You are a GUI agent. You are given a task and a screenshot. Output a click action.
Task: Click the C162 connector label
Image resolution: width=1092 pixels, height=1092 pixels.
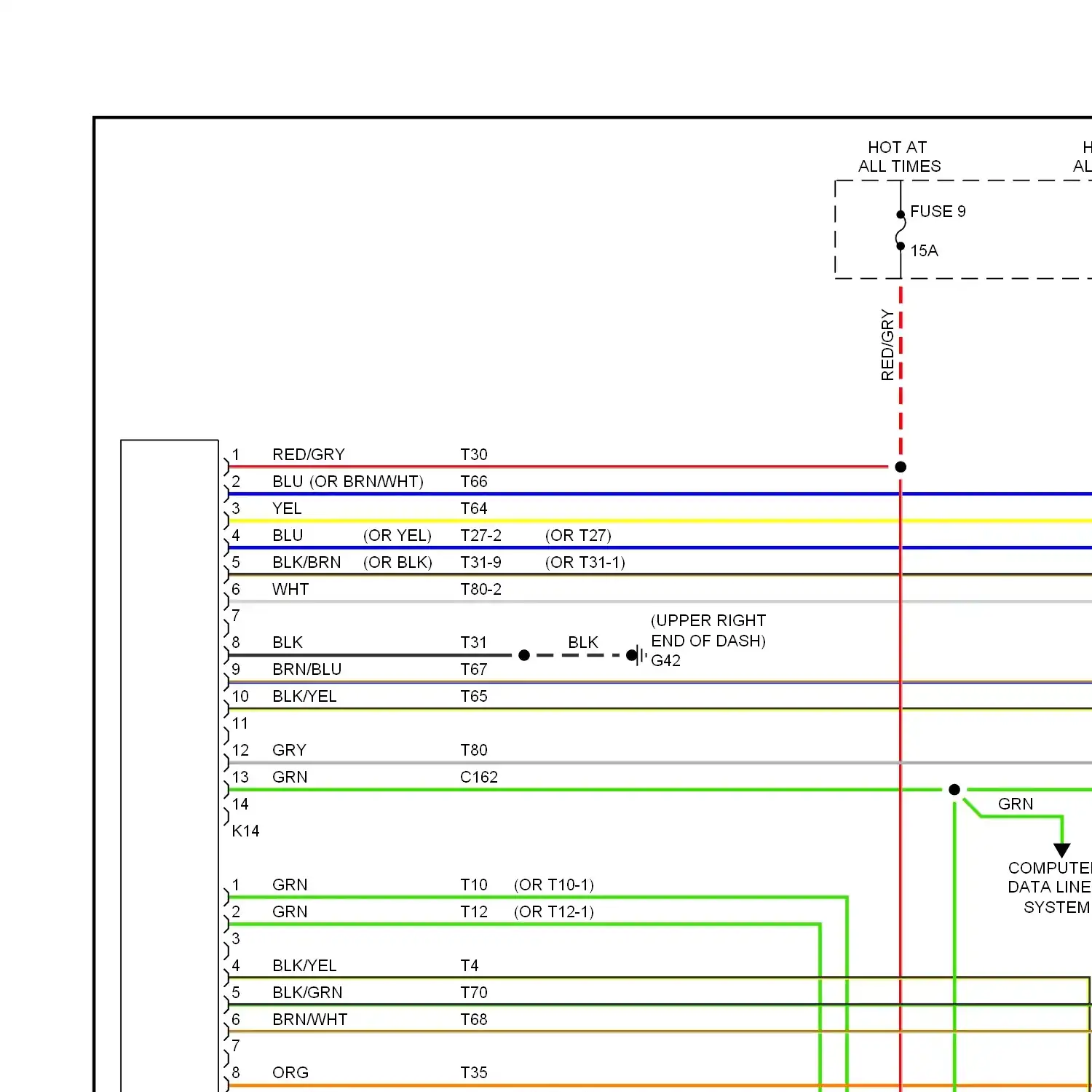[x=478, y=777]
